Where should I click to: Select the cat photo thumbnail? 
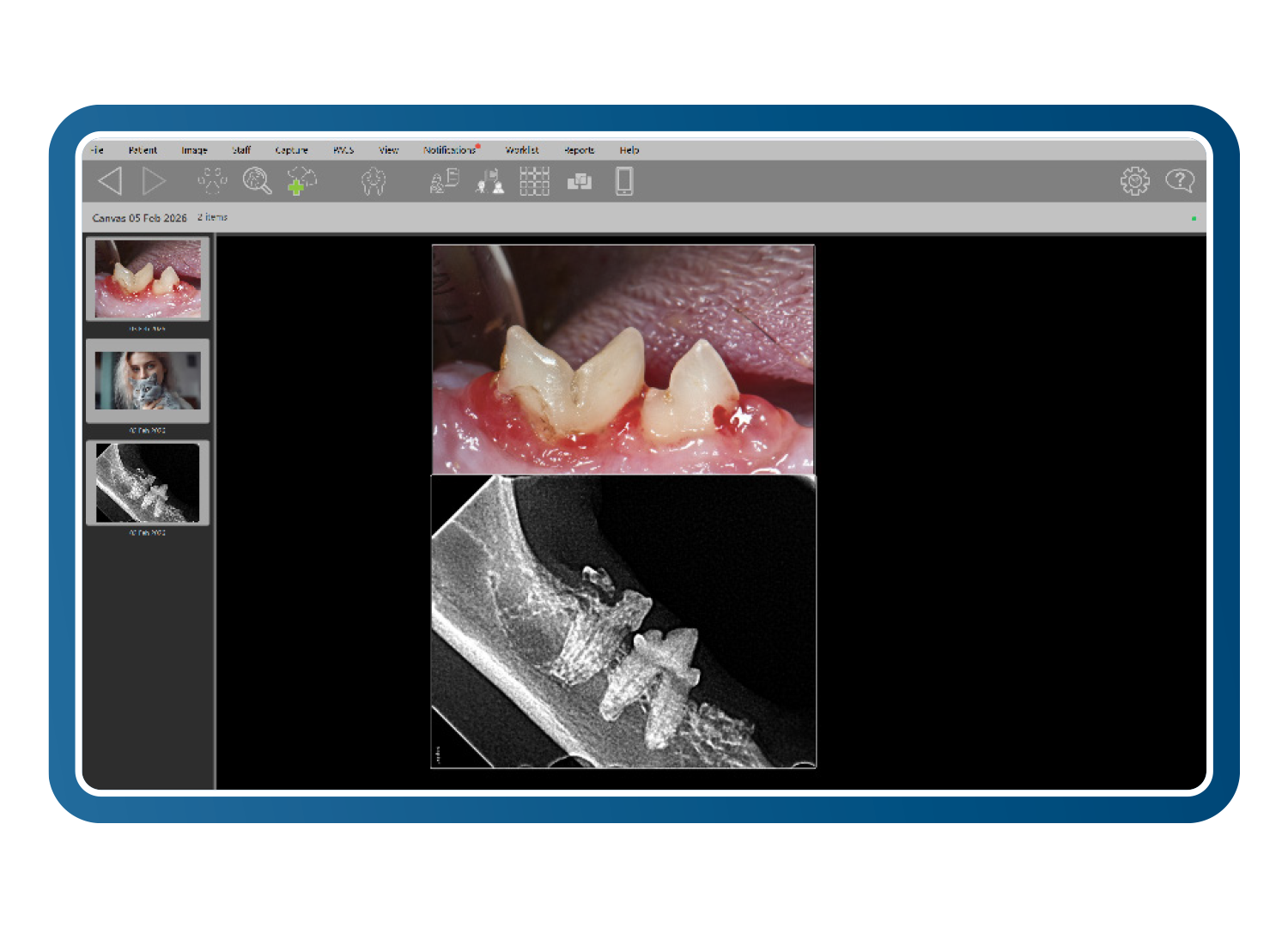(147, 380)
